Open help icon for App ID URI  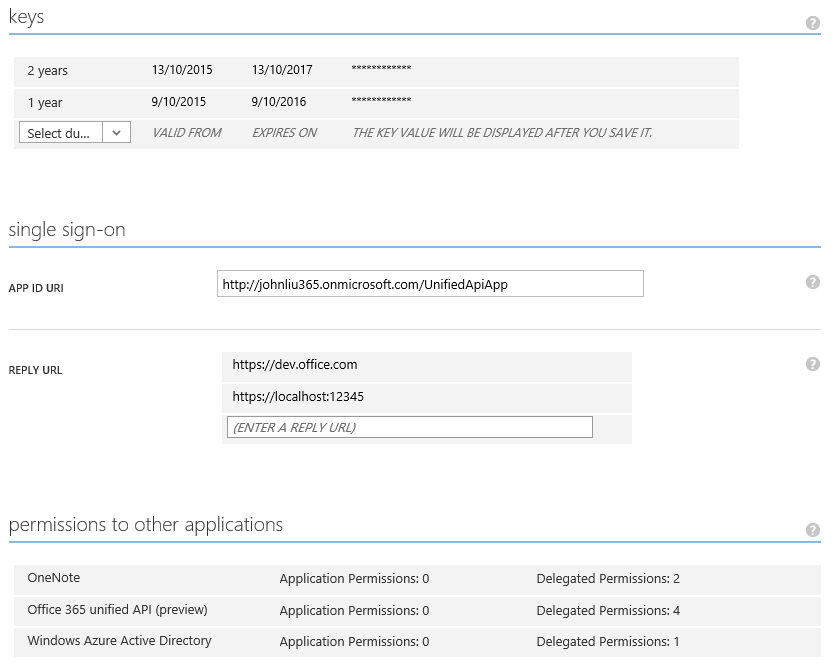coord(813,282)
